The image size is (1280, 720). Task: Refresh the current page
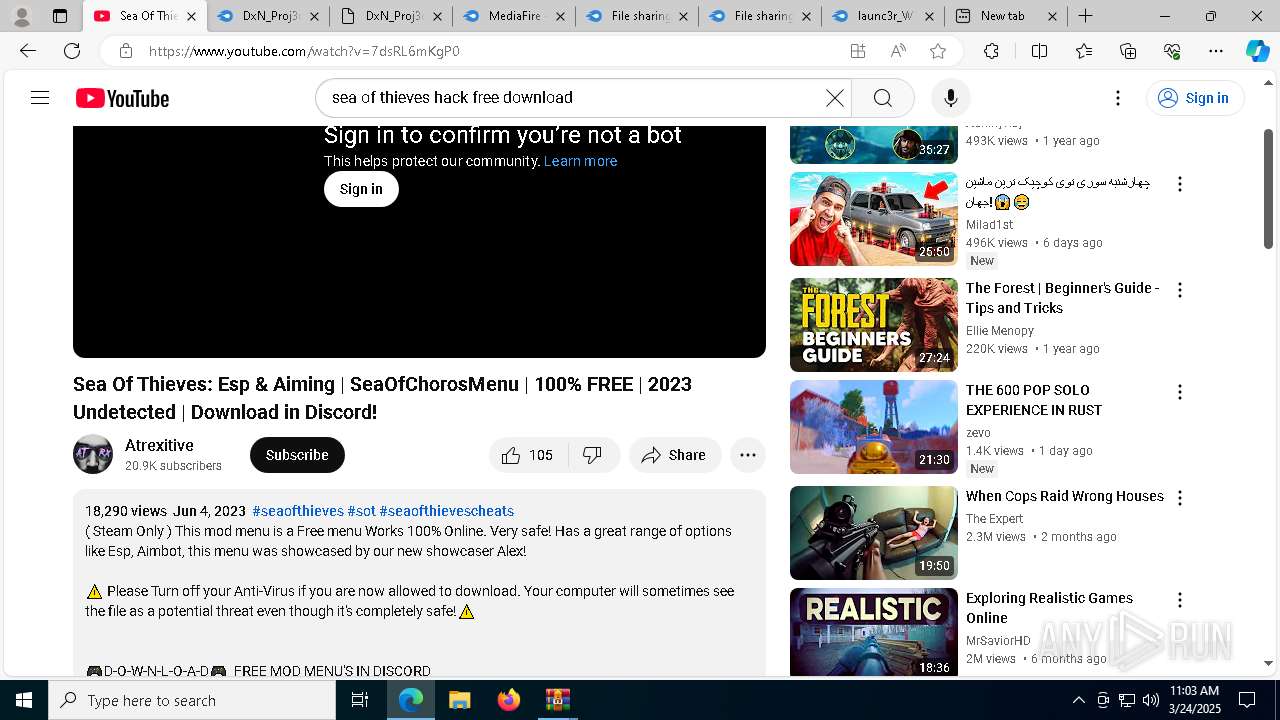pos(72,51)
